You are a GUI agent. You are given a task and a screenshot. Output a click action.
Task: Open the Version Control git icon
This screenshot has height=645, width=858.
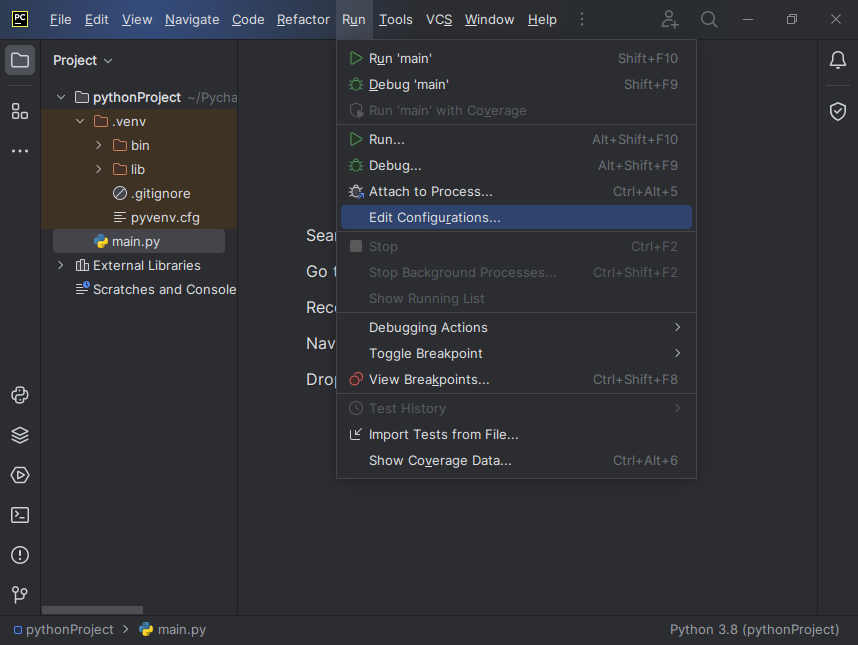click(20, 595)
